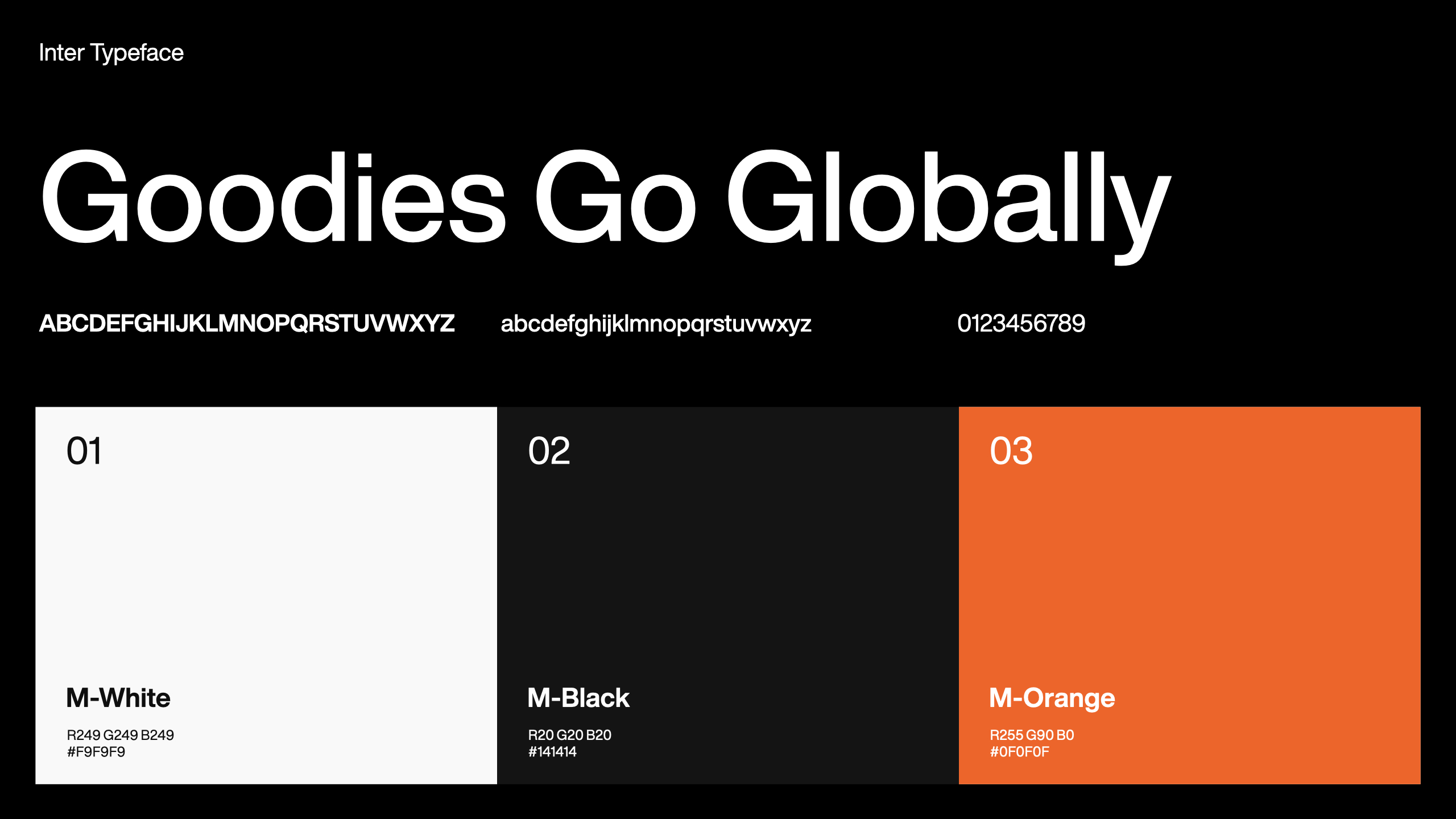Click the Inter Typeface heading
The height and width of the screenshot is (819, 1456).
(111, 53)
